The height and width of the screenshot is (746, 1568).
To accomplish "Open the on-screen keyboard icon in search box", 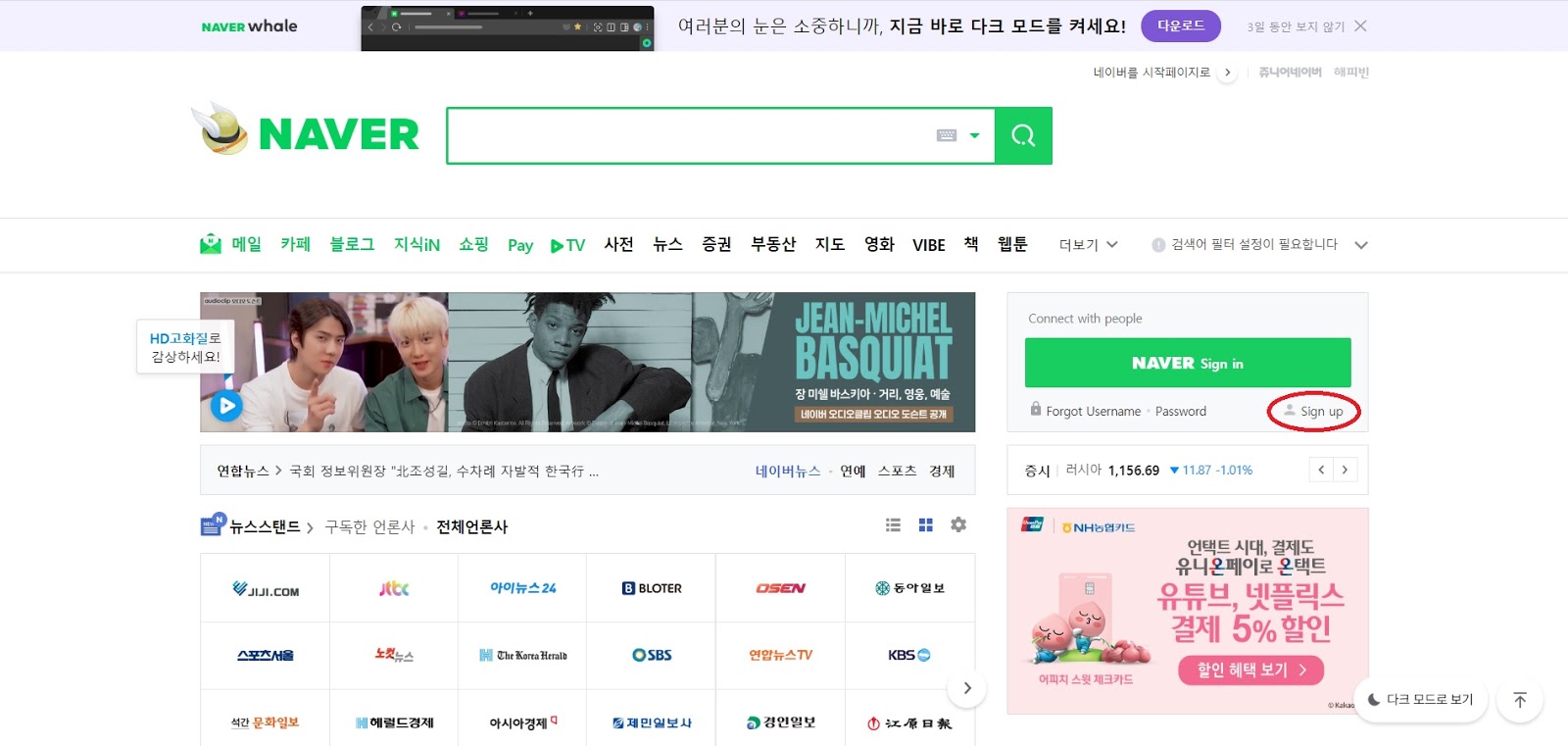I will coord(946,135).
